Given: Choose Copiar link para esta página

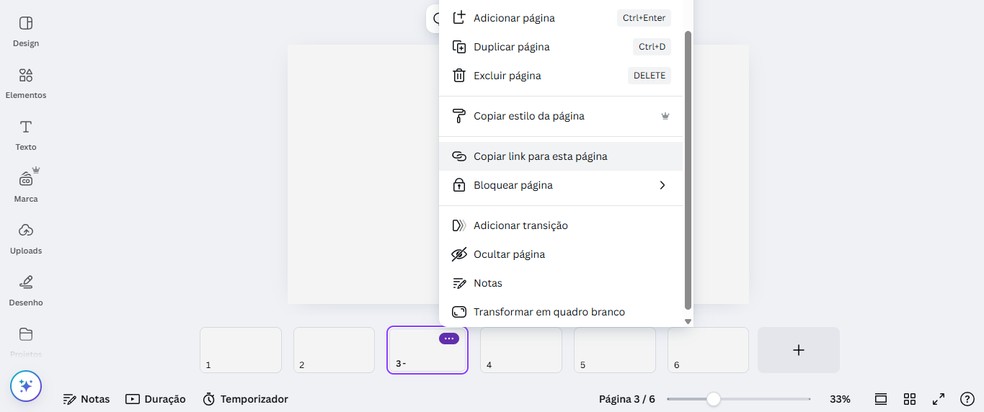Looking at the screenshot, I should coord(540,156).
